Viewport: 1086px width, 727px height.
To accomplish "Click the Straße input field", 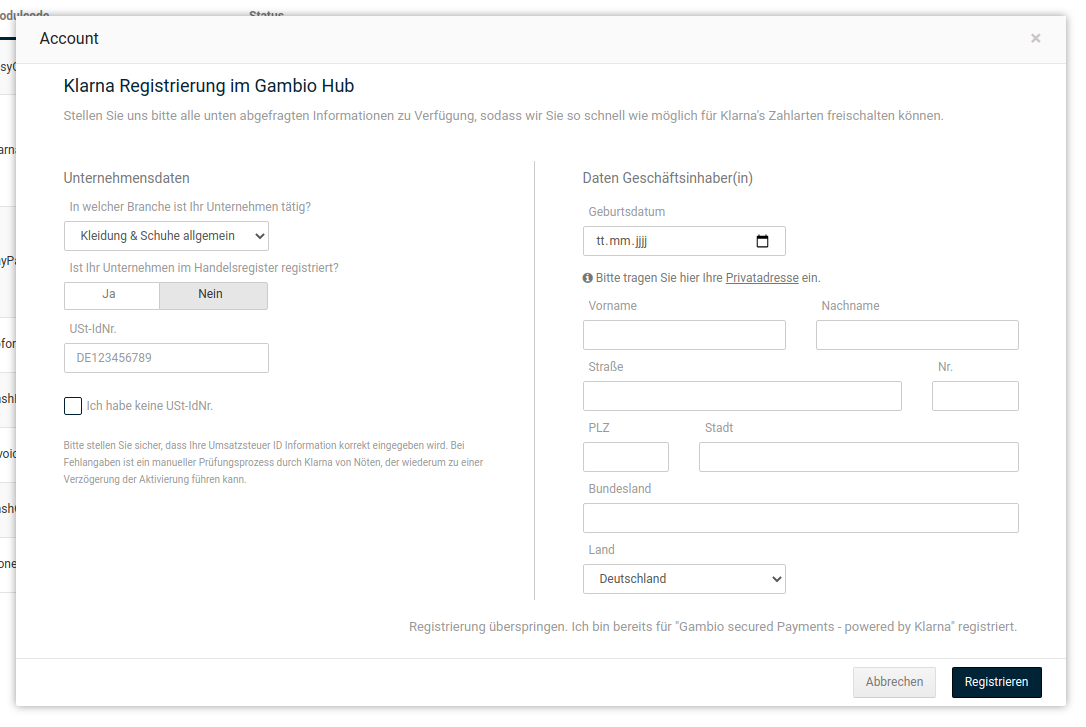I will pos(742,396).
